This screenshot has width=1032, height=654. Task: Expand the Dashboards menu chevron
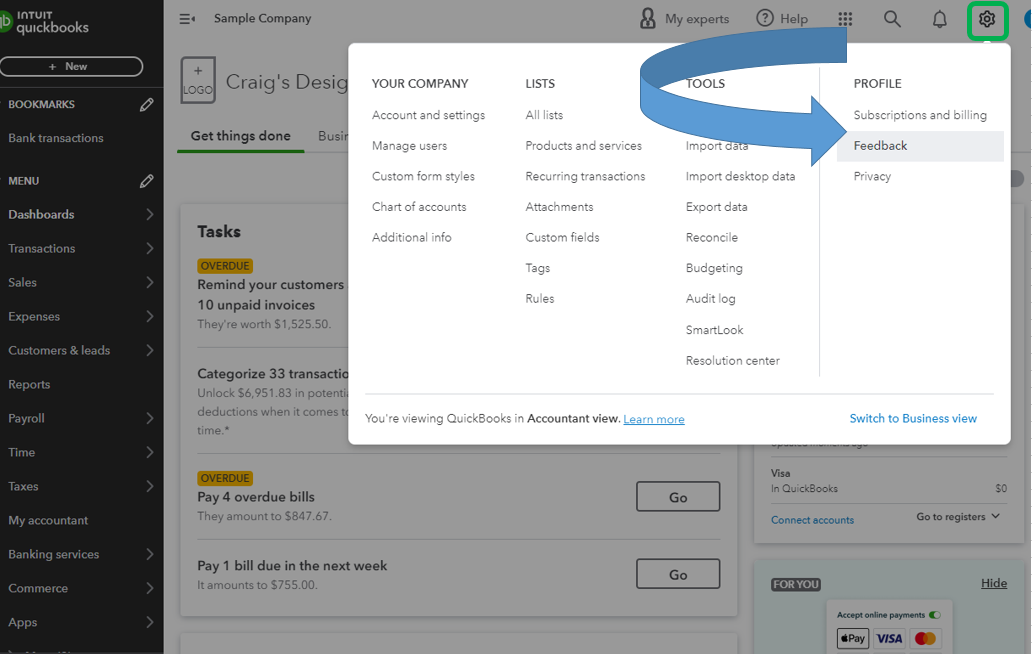click(150, 214)
